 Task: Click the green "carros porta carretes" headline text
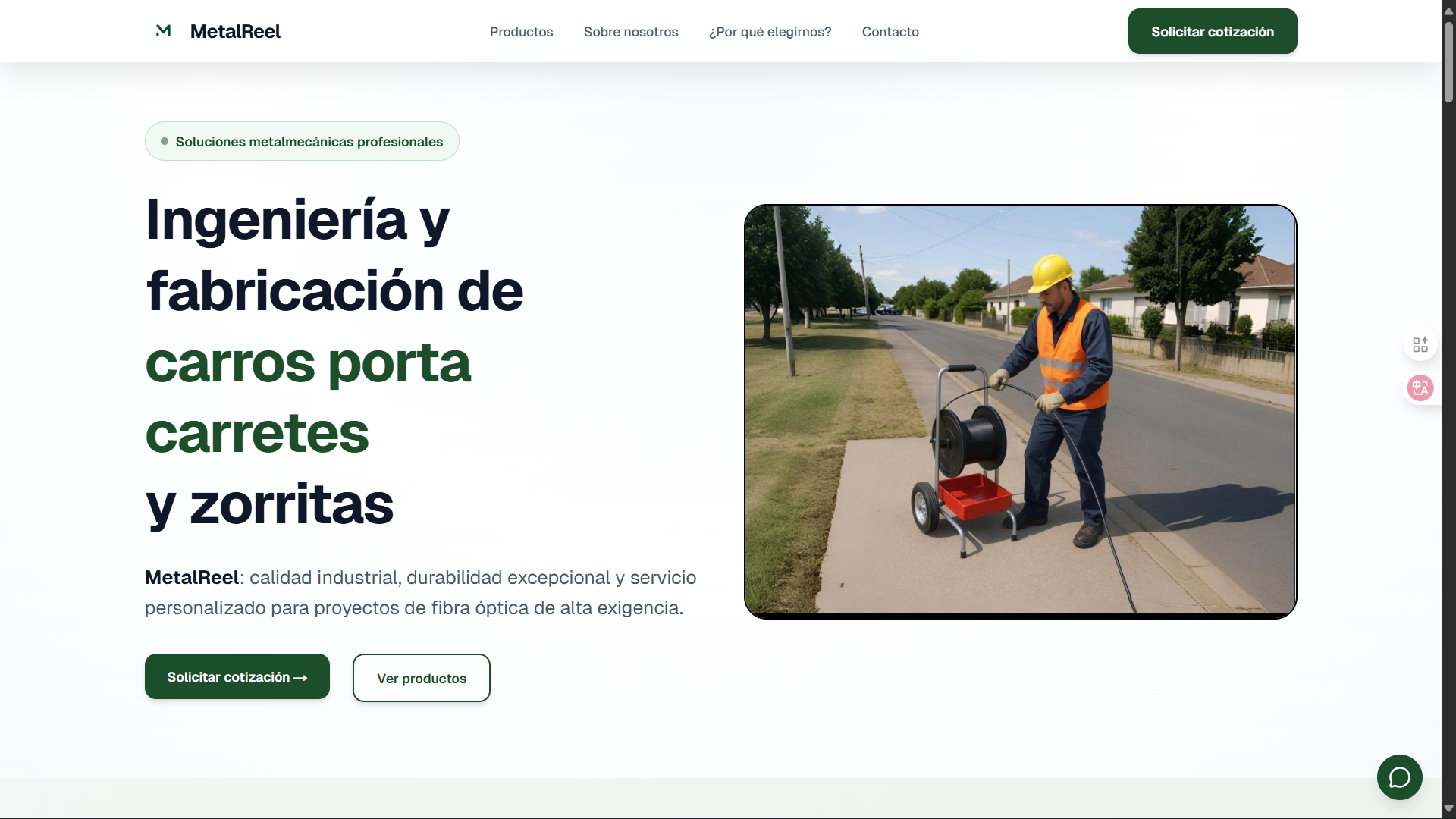[307, 397]
